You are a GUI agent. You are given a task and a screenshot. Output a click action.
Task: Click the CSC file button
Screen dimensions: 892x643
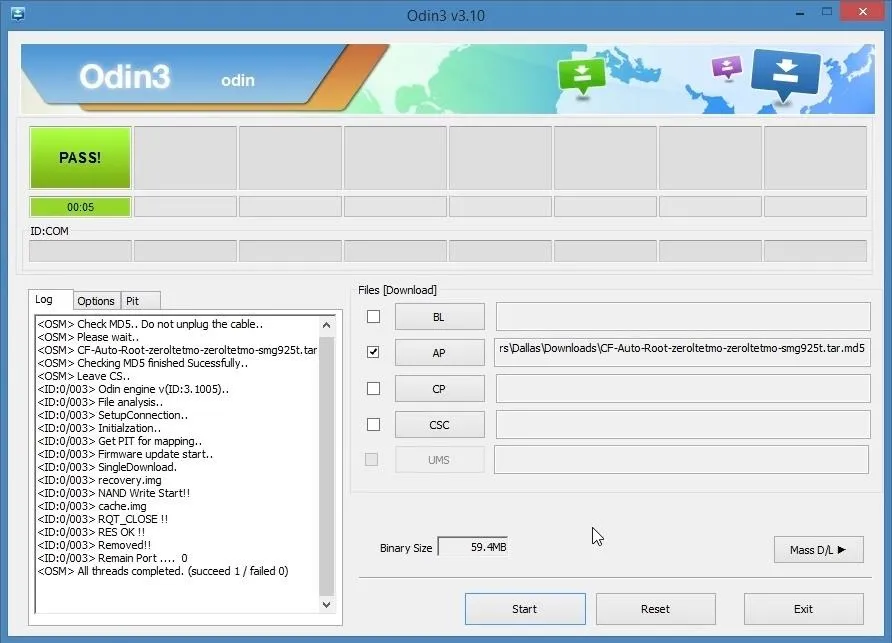click(440, 425)
